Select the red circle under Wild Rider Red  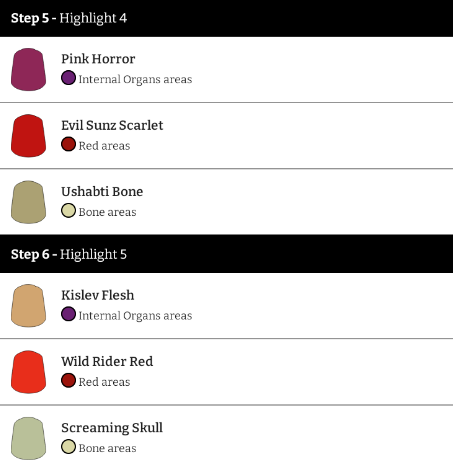click(x=68, y=380)
